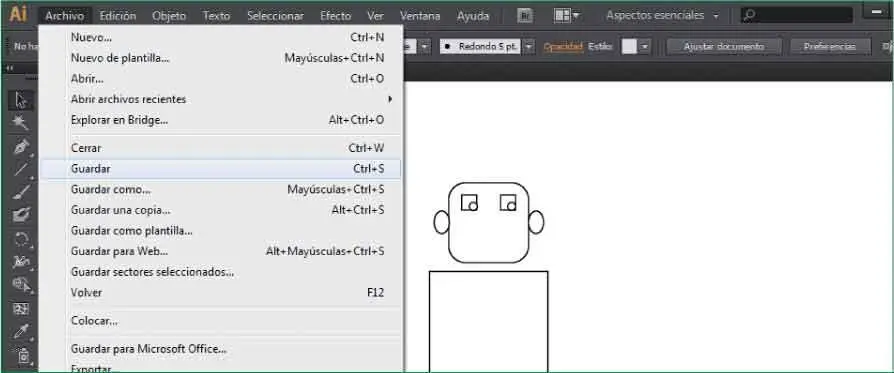Select the Paintbrush tool
This screenshot has width=894, height=373.
click(x=21, y=192)
